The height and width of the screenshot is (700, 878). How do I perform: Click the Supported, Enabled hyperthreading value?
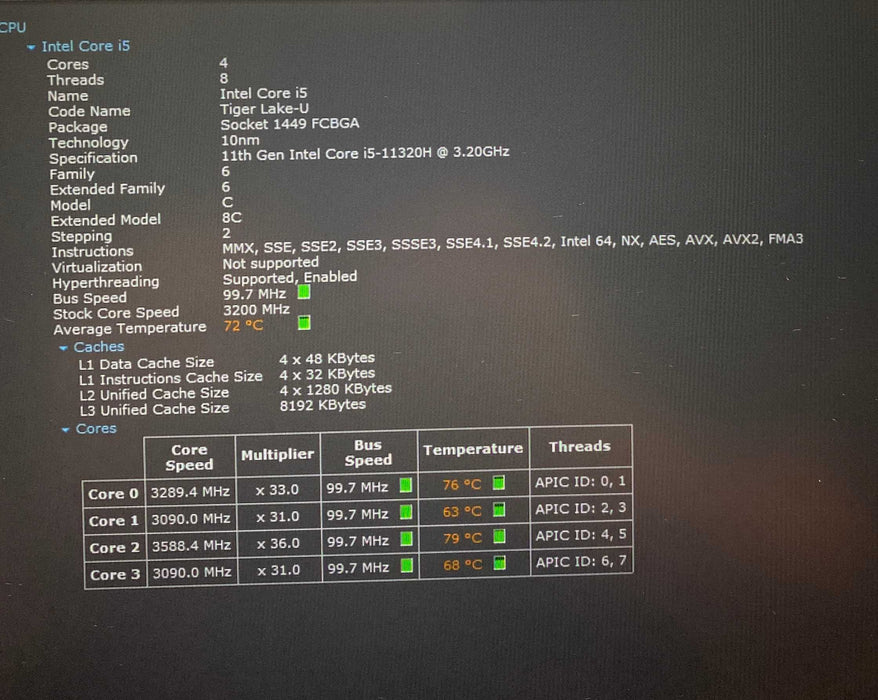[290, 278]
